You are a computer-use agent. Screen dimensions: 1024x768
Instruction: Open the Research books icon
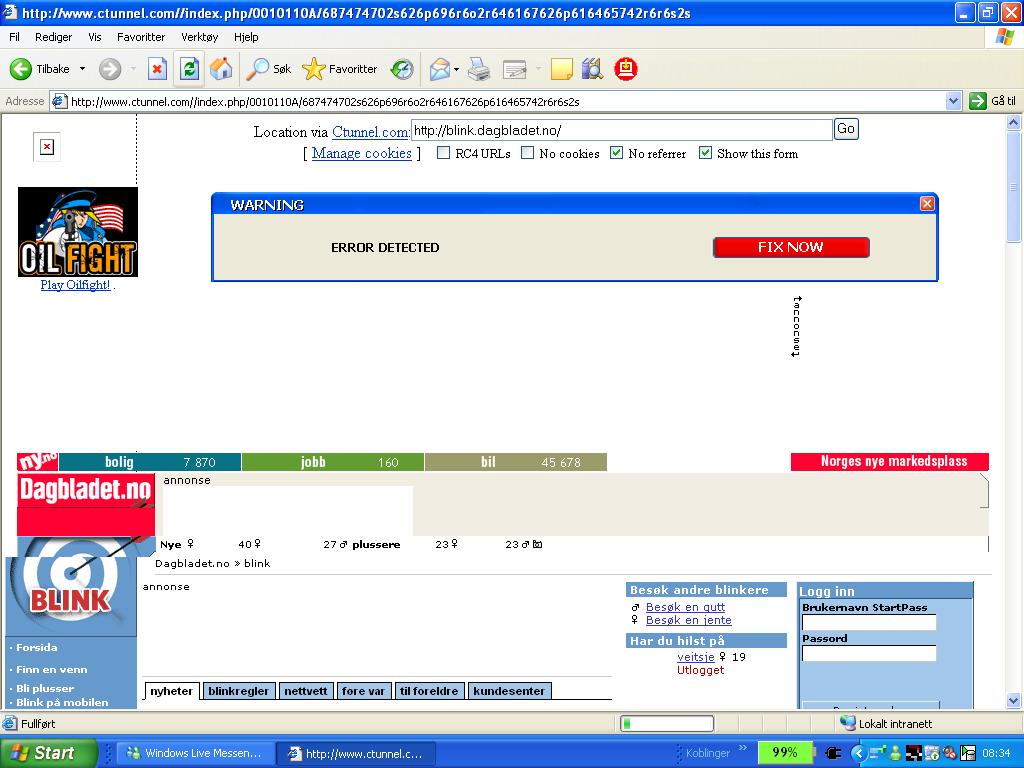coord(592,69)
